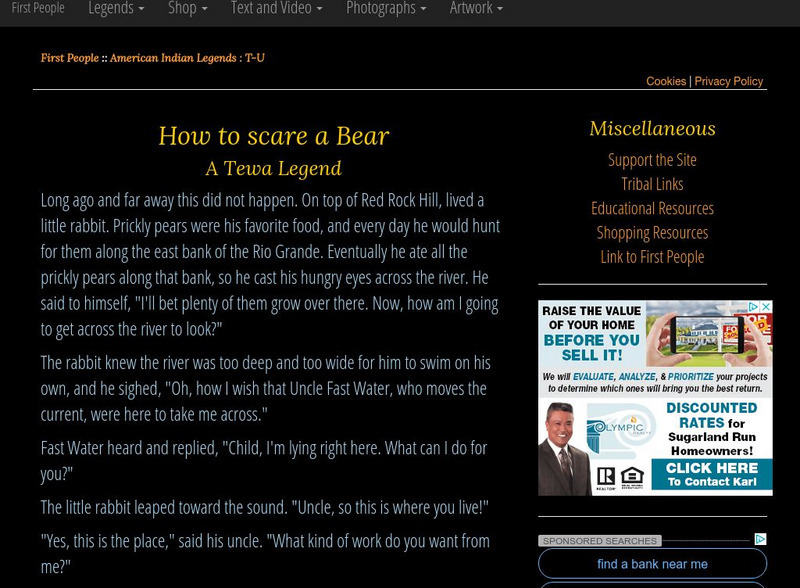
Task: Open the T-U breadcrumb link
Action: (x=255, y=58)
